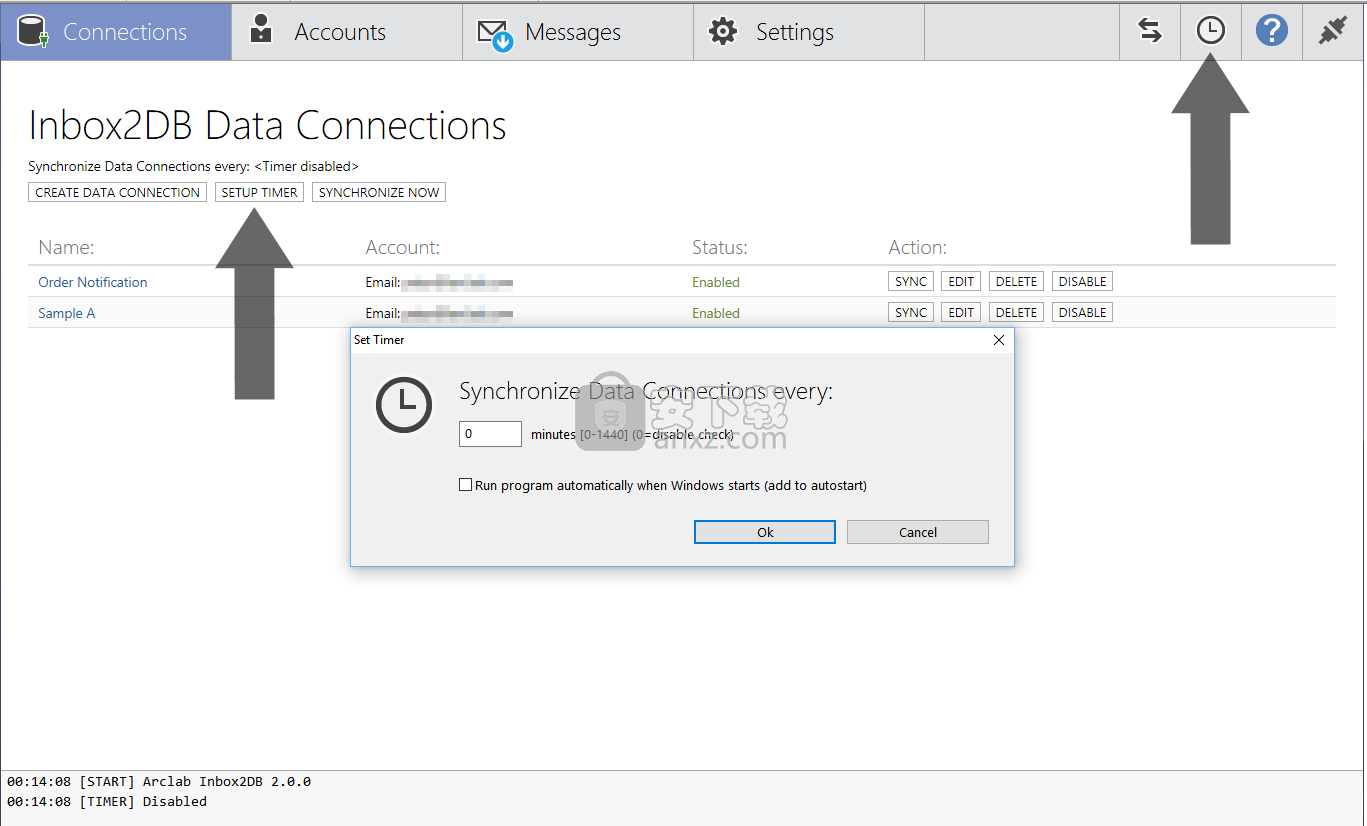Click the synchronize arrows icon in top bar

pos(1150,32)
